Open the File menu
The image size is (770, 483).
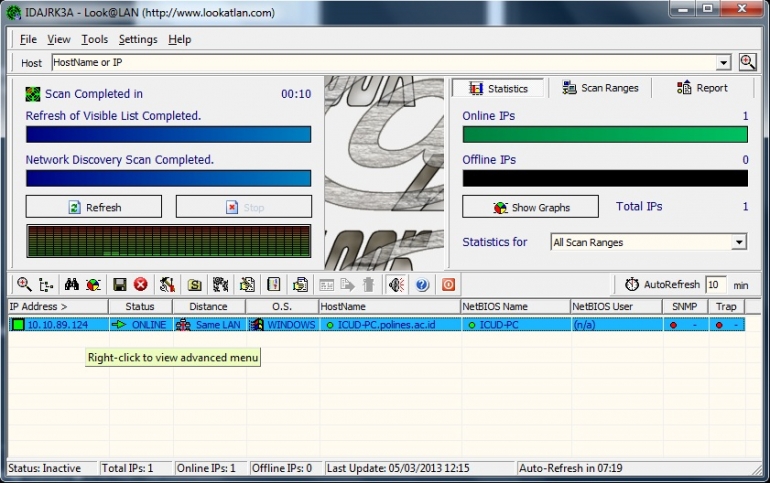[x=28, y=39]
